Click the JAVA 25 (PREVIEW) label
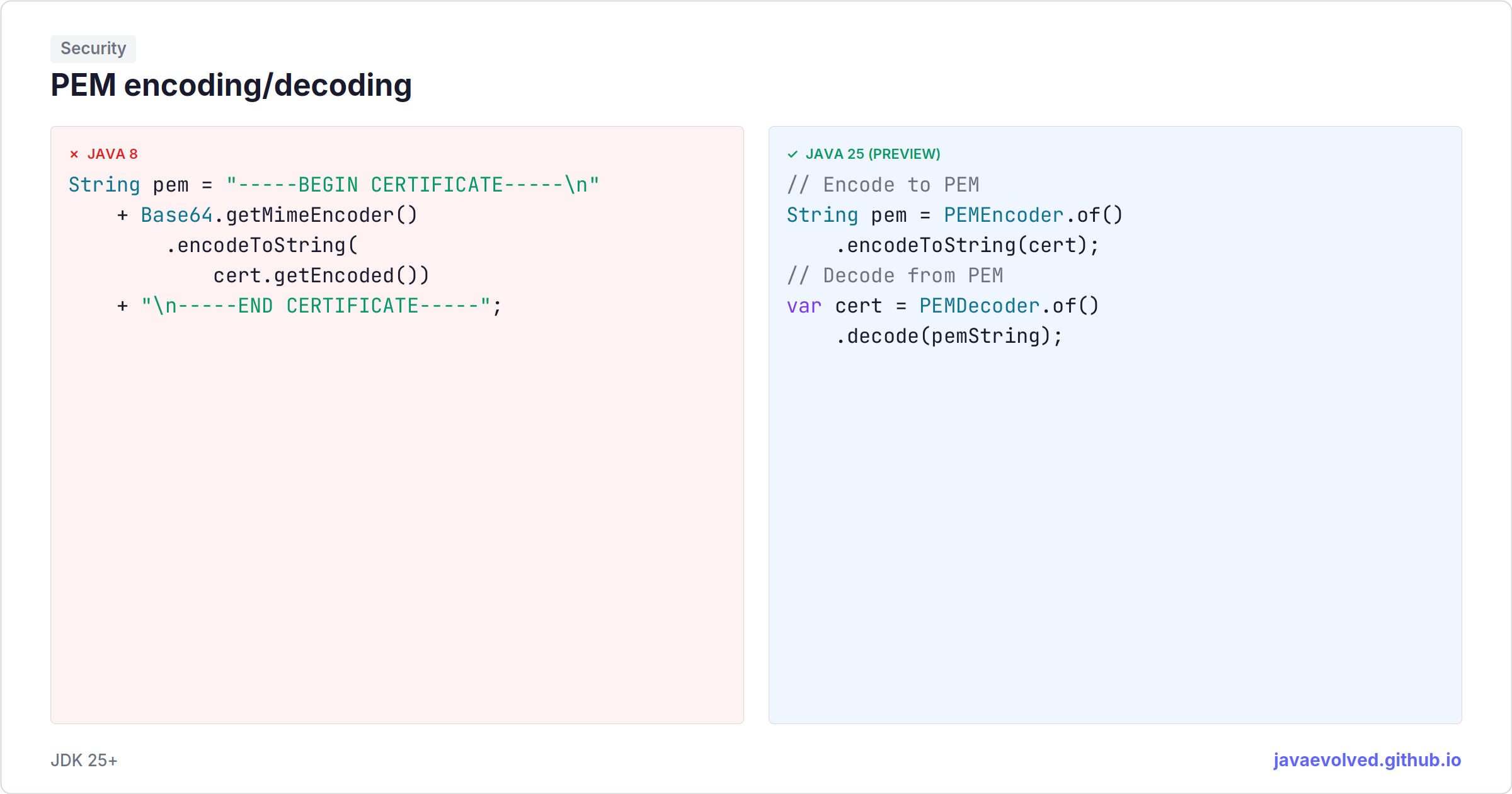The width and height of the screenshot is (1512, 794). pos(873,154)
